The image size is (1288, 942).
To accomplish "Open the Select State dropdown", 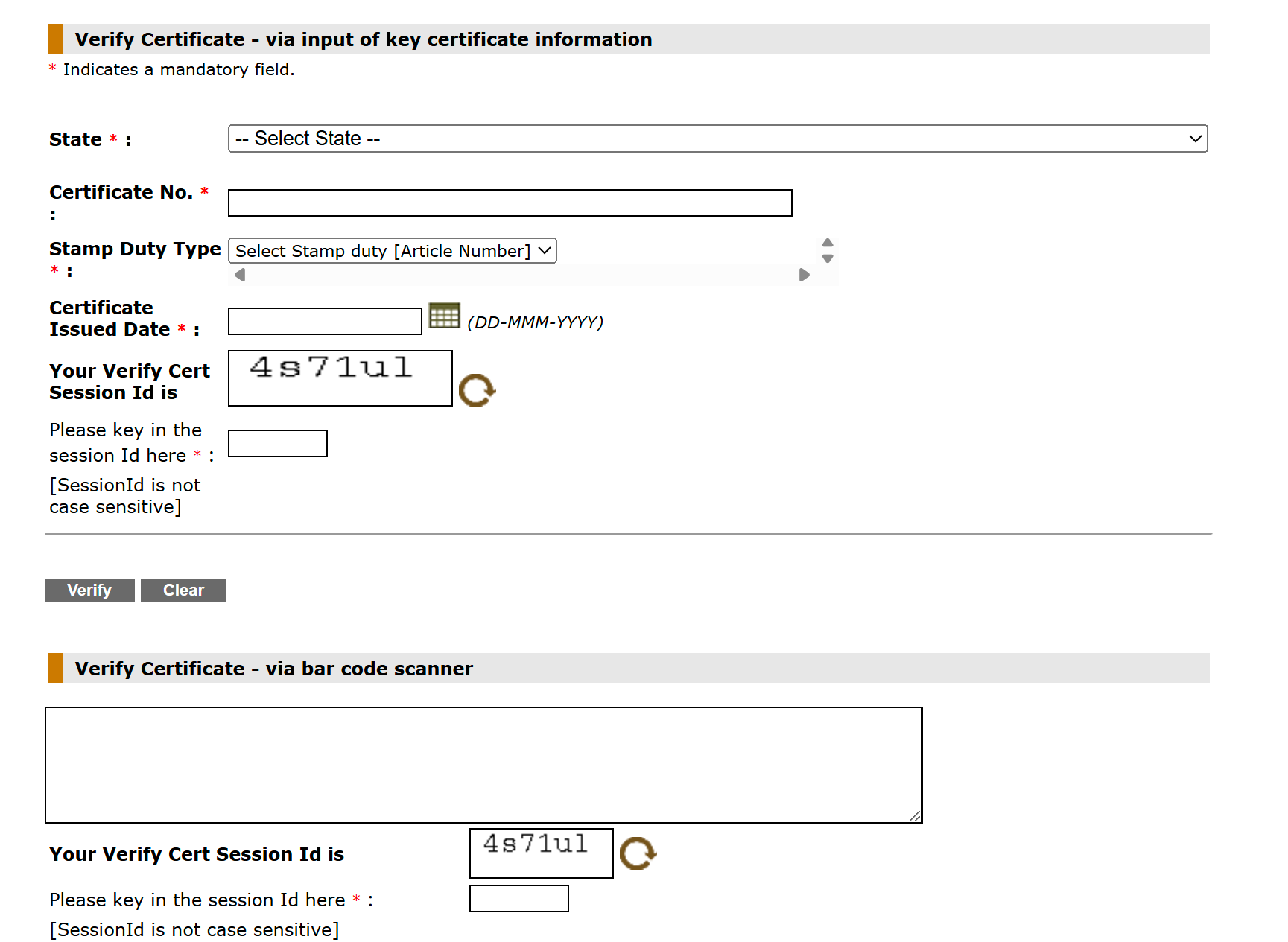I will [x=715, y=138].
